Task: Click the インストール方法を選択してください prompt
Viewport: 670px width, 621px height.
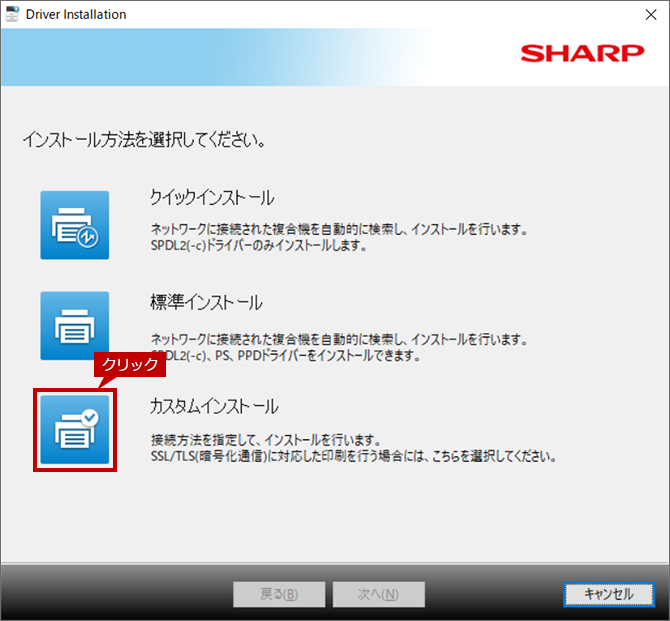Action: coord(144,140)
